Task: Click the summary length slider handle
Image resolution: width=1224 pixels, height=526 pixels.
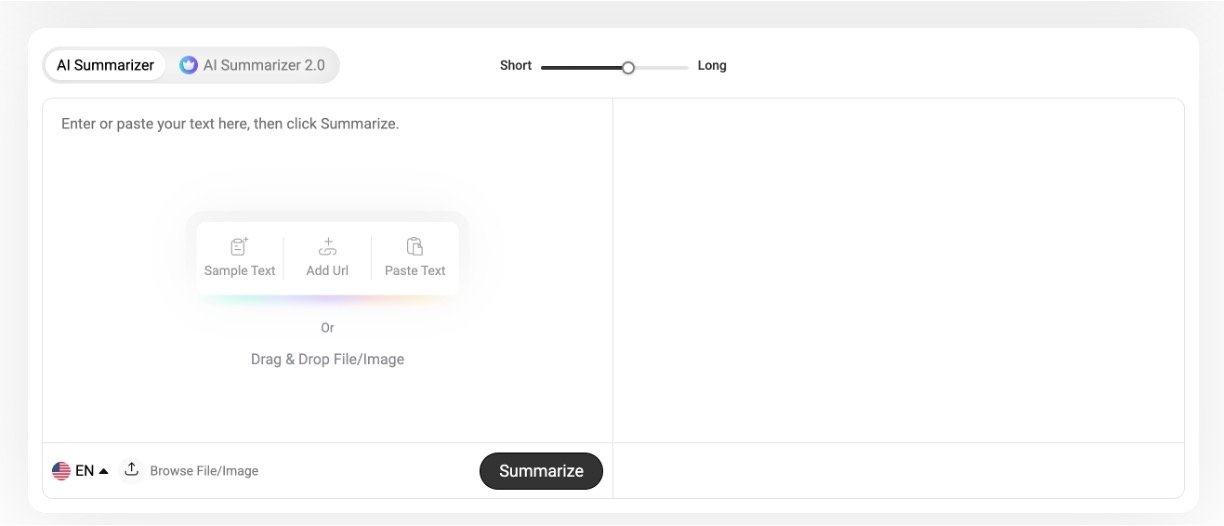Action: [628, 67]
